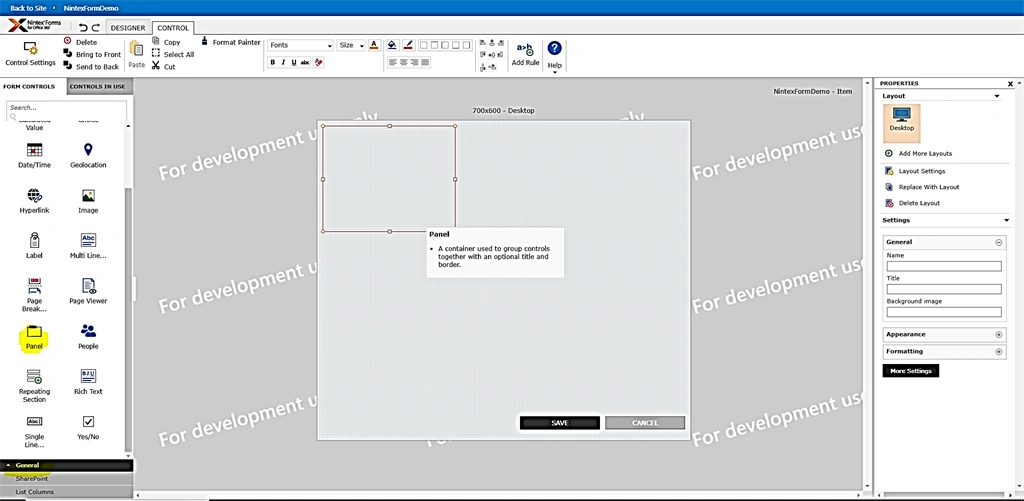Screen dimensions: 1024x501
Task: Select the Date/Time control
Action: click(x=34, y=155)
